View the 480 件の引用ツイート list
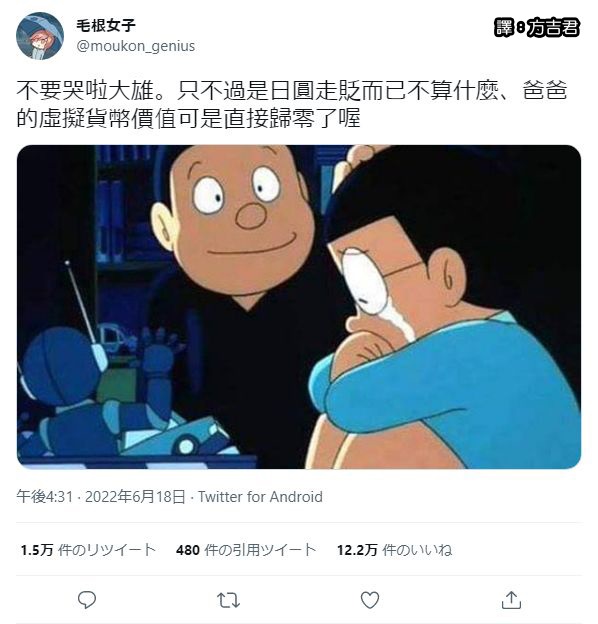The height and width of the screenshot is (624, 598). point(246,550)
